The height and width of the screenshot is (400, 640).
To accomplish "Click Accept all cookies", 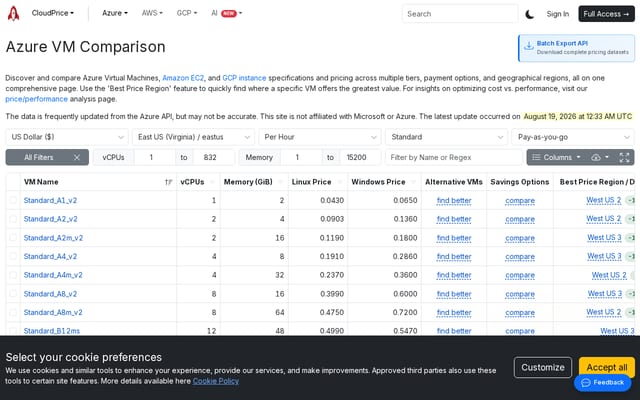I will coord(607,367).
